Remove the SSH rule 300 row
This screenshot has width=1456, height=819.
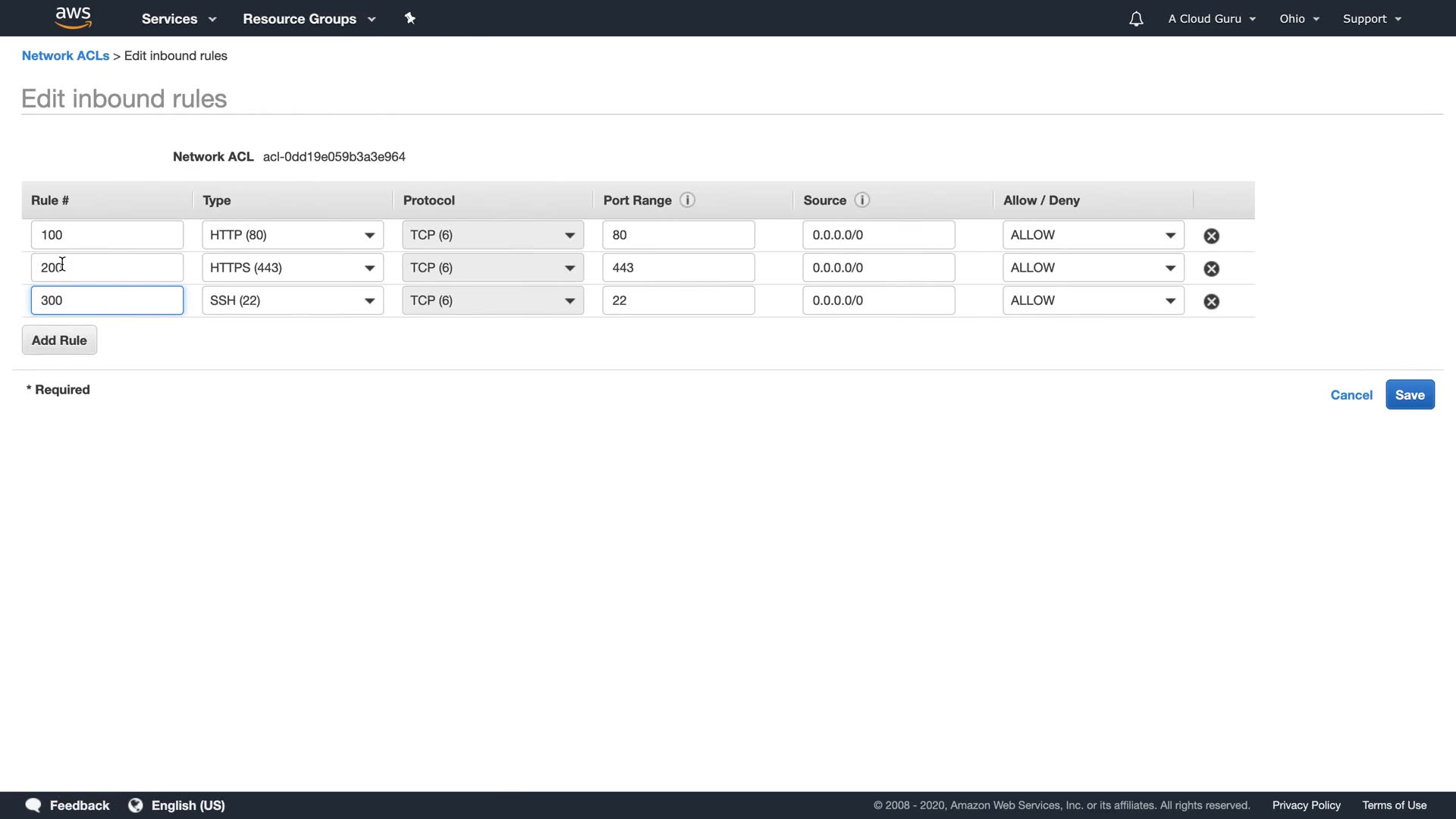1211,301
